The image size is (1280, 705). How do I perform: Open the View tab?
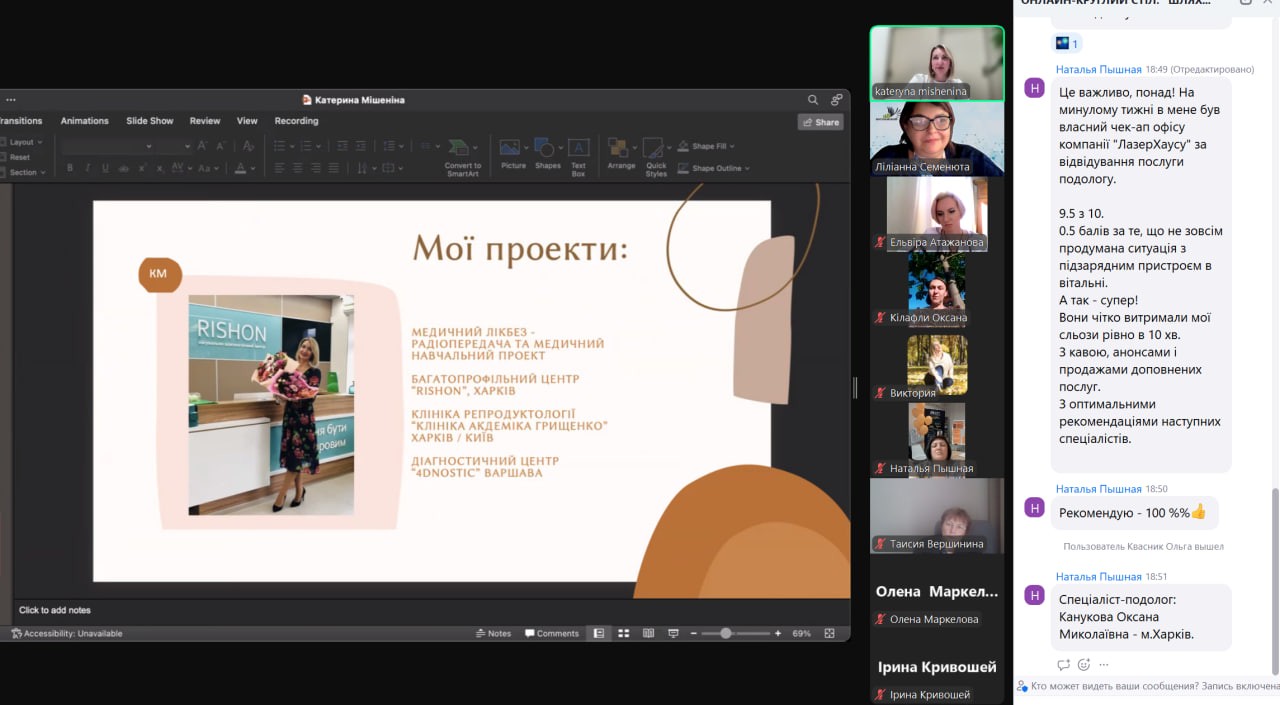click(x=247, y=121)
